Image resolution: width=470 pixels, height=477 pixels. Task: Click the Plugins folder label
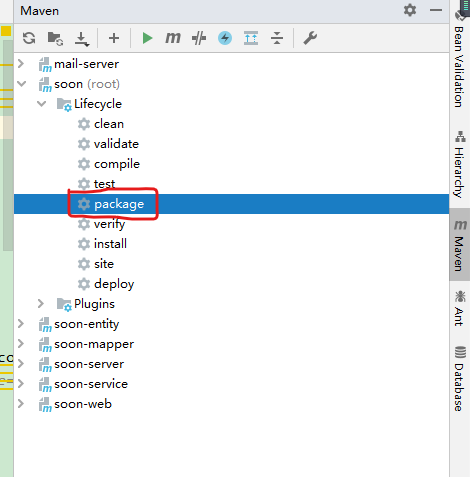point(94,304)
